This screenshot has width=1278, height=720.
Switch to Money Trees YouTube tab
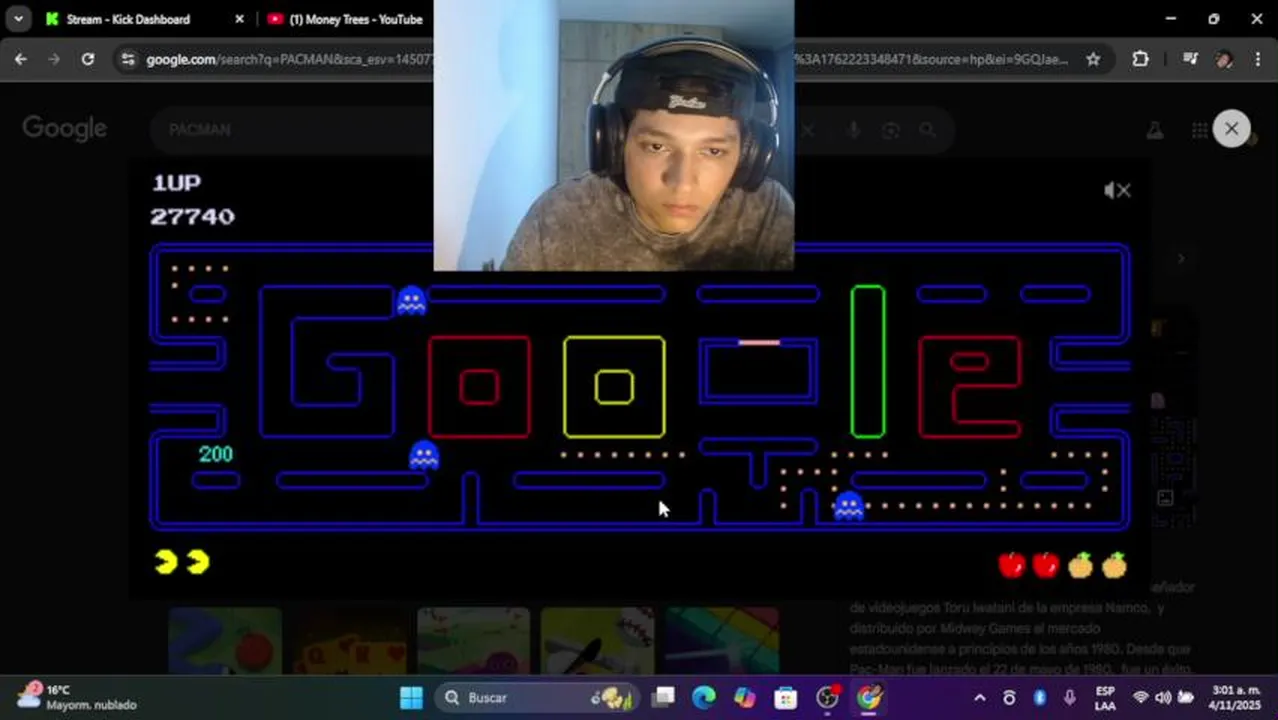345,19
